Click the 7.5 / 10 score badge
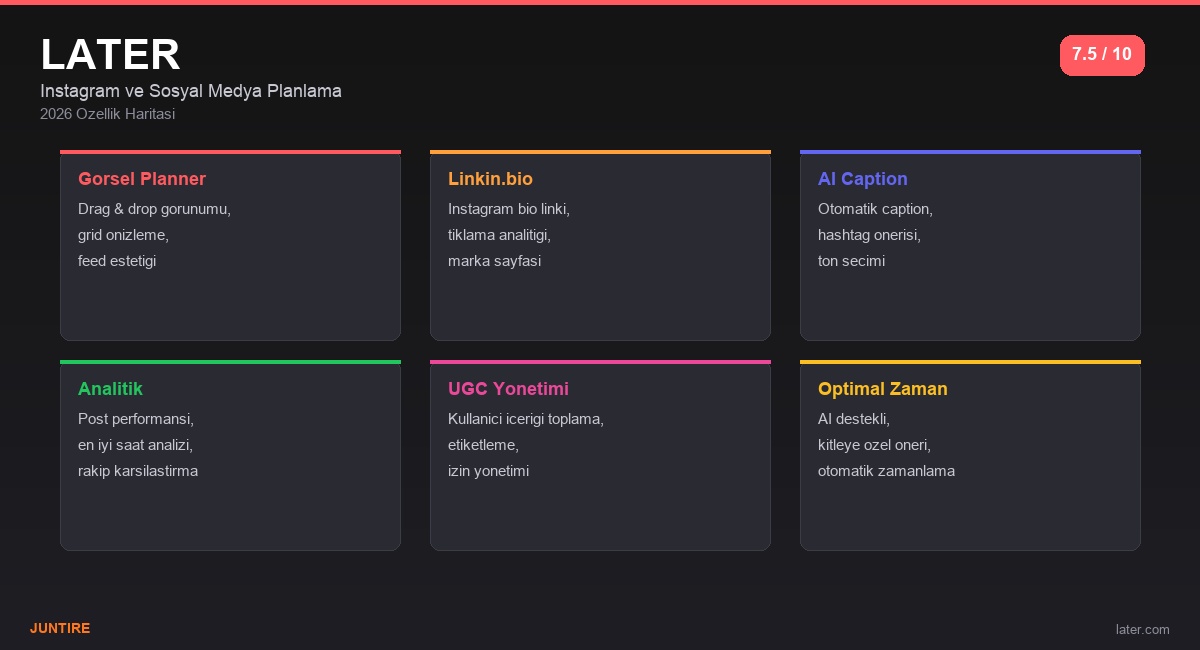The image size is (1200, 650). tap(1102, 55)
